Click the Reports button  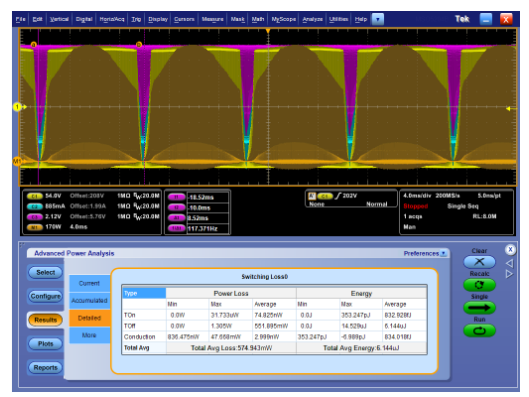(46, 367)
